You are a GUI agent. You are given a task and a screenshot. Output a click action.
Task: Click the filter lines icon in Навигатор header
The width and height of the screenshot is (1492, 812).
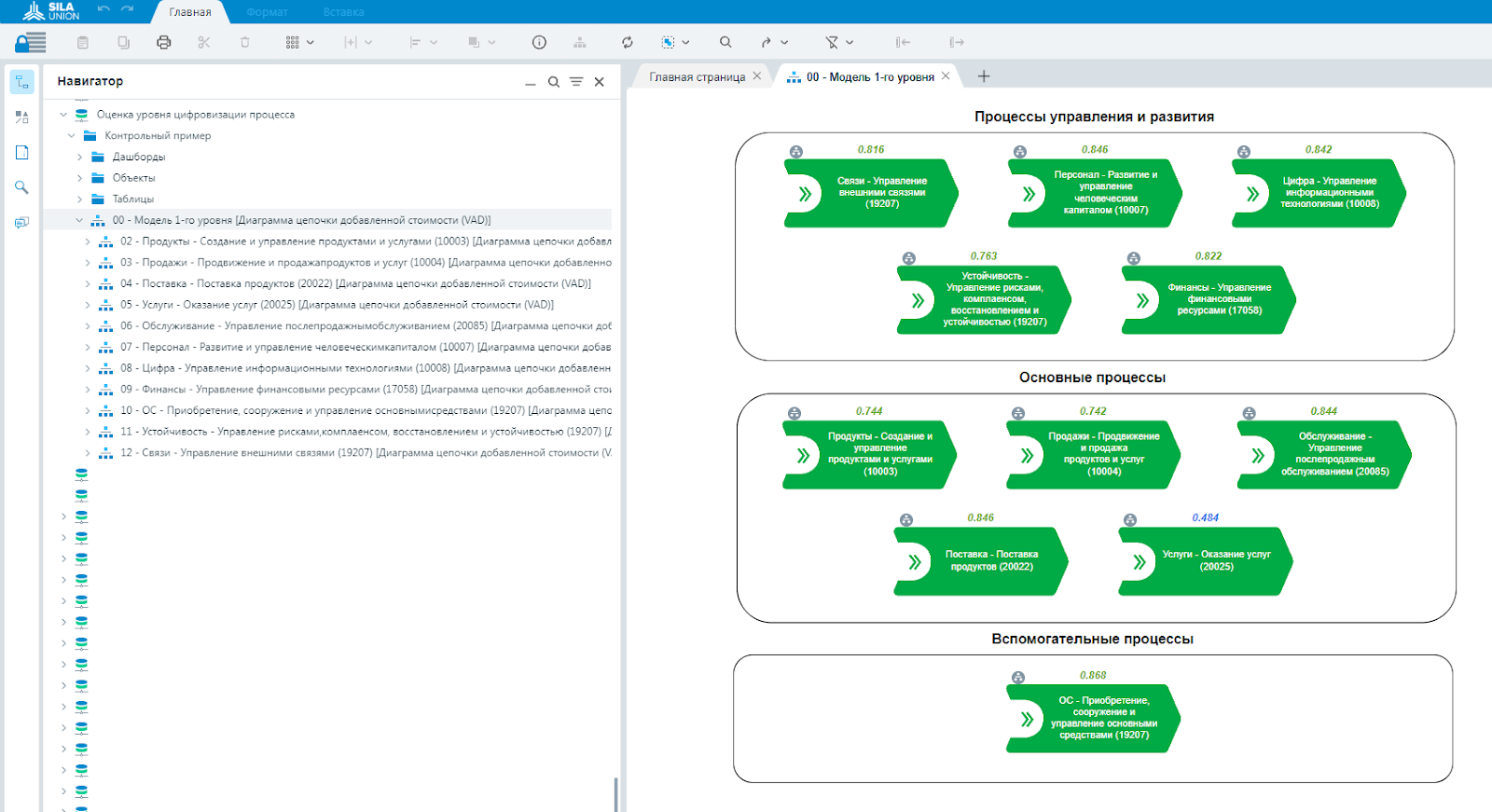coord(576,82)
